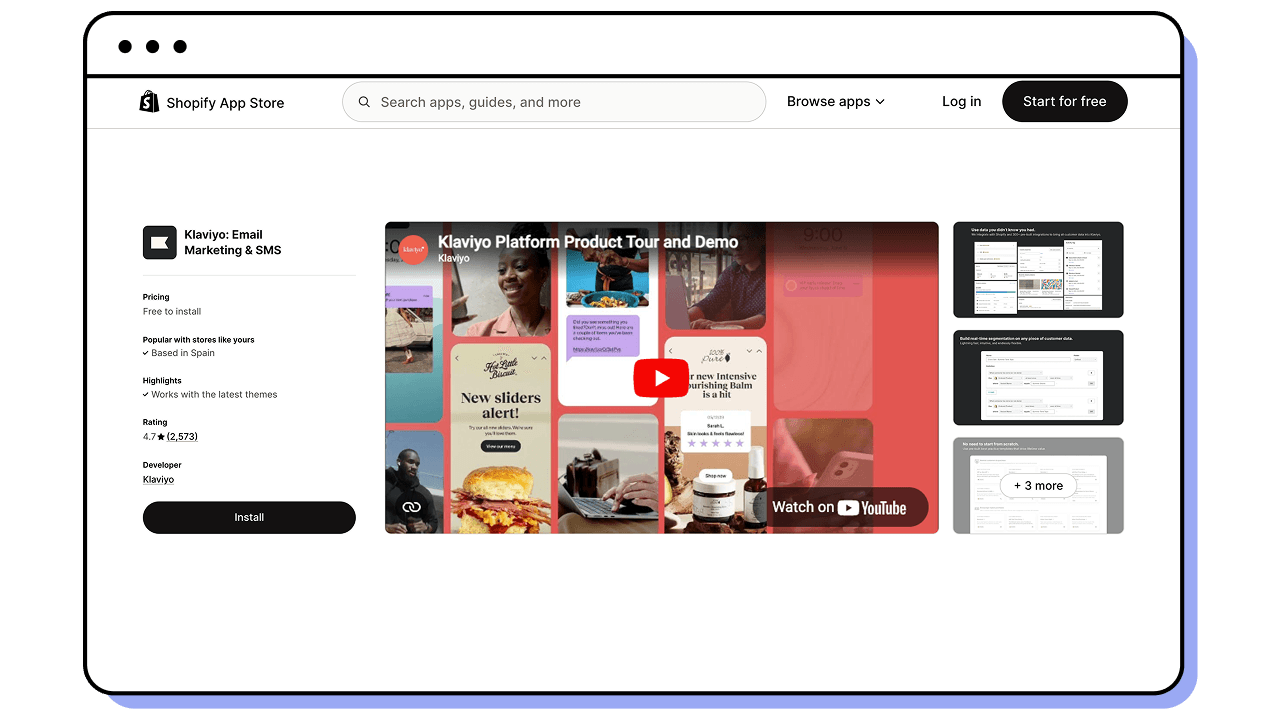Screen dimensions: 1280x720
Task: Open the 2,573 reviews link
Action: 181,436
